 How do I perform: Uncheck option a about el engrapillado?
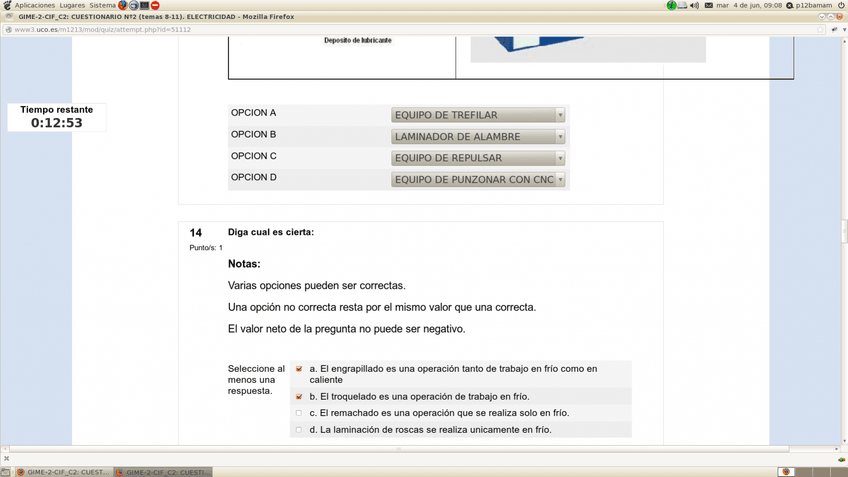pos(299,369)
